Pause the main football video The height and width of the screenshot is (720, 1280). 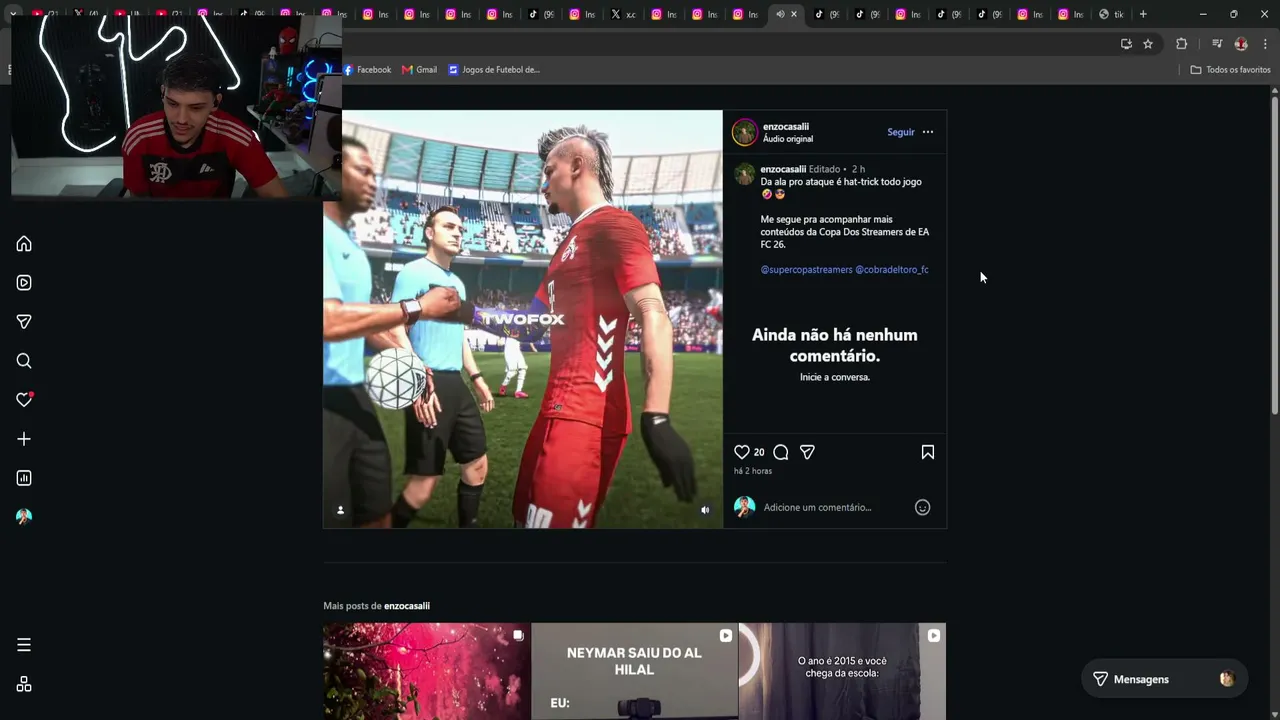tap(522, 318)
